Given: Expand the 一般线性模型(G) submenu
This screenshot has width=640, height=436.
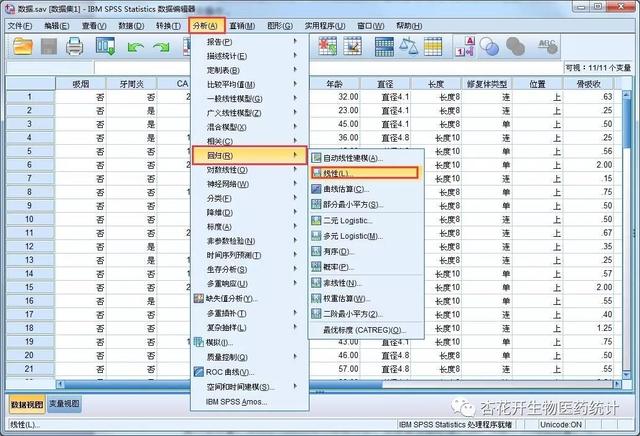Looking at the screenshot, I should (x=249, y=99).
